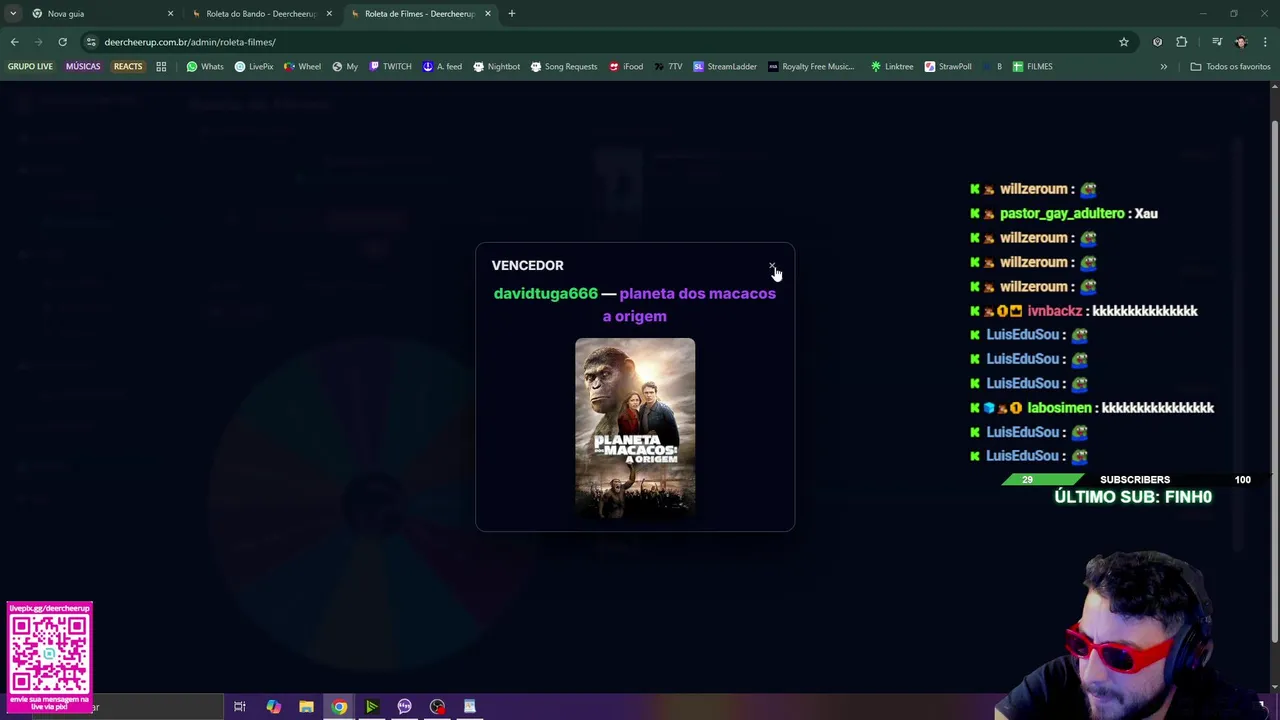Open the GRUPO LIVE bookmark group
The width and height of the screenshot is (1280, 720).
(30, 67)
